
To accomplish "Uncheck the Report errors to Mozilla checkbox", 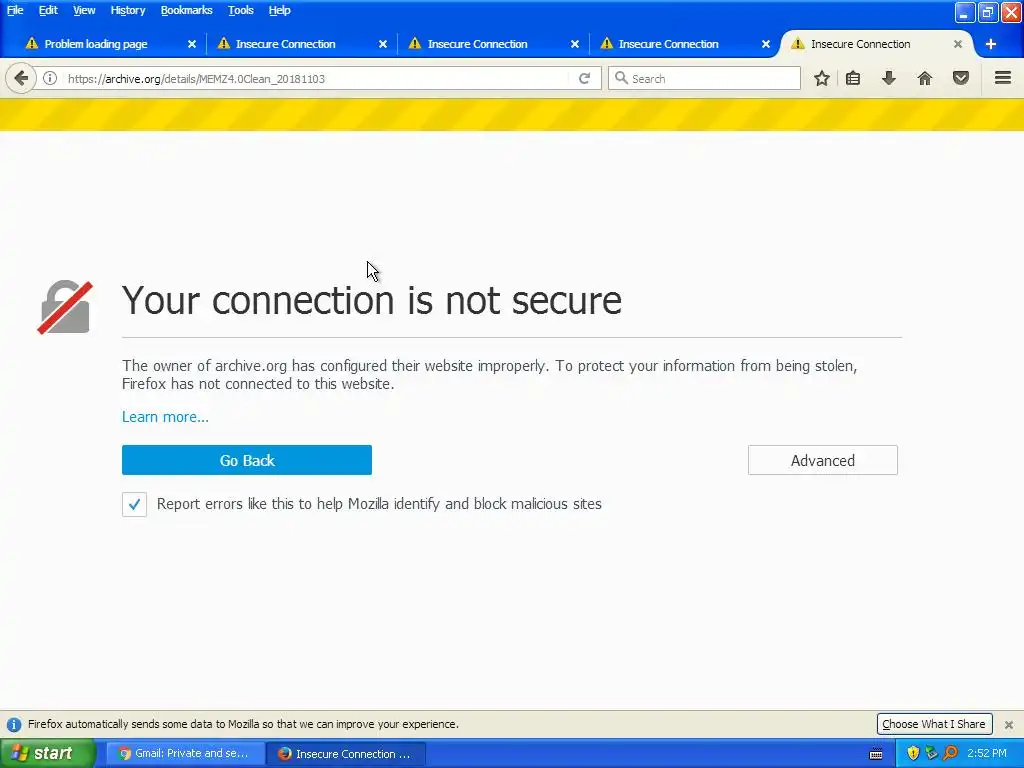I will pos(134,504).
